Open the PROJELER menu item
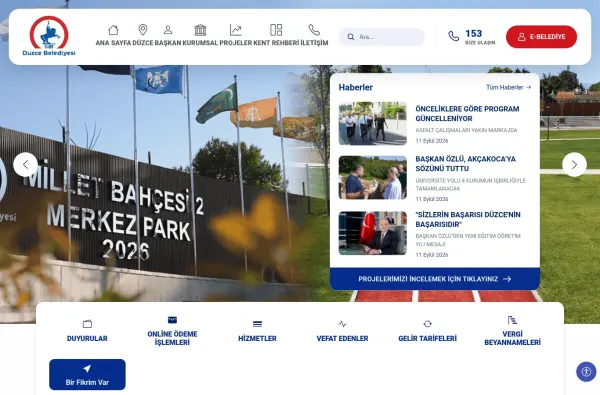The image size is (600, 395). pos(236,43)
